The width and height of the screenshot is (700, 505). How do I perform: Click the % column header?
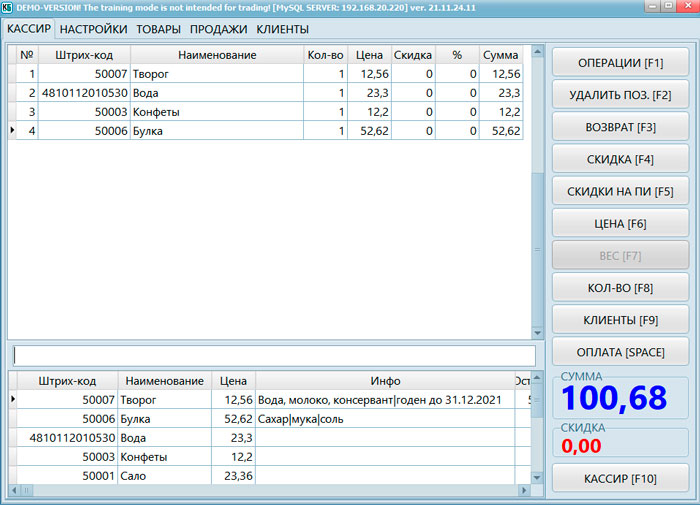[457, 55]
